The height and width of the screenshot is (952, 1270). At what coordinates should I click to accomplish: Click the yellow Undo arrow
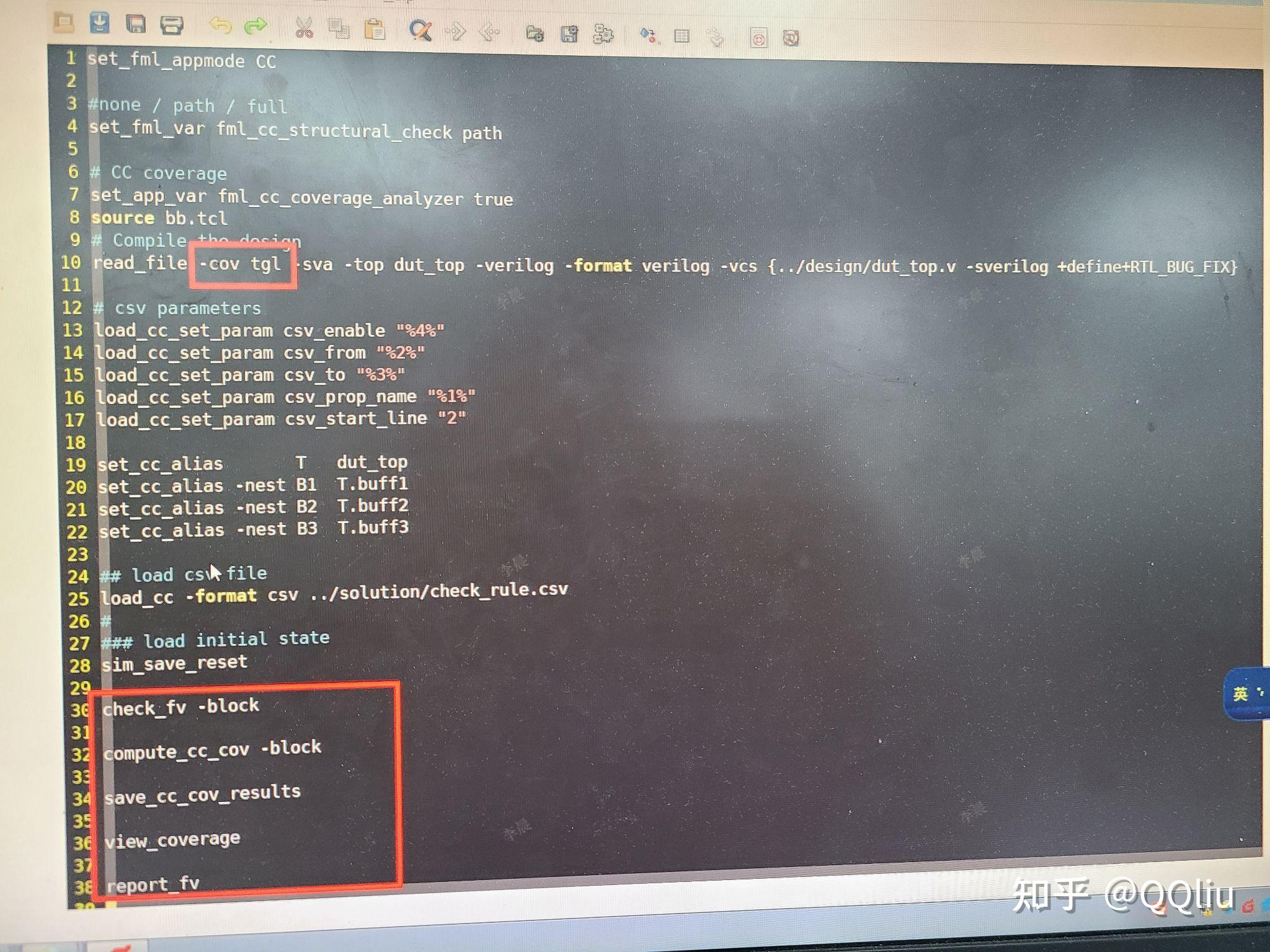220,25
